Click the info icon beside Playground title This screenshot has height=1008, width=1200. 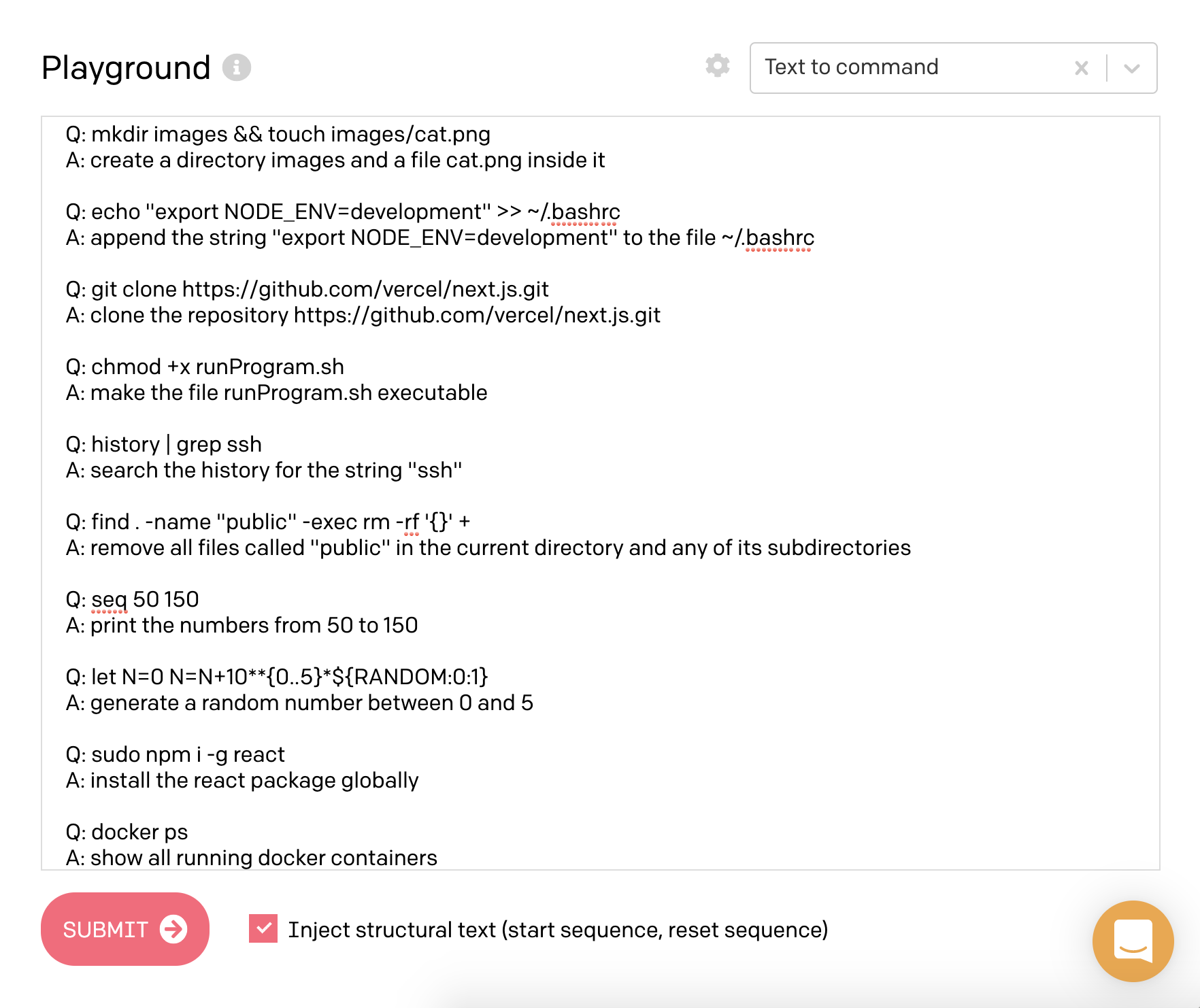[237, 67]
